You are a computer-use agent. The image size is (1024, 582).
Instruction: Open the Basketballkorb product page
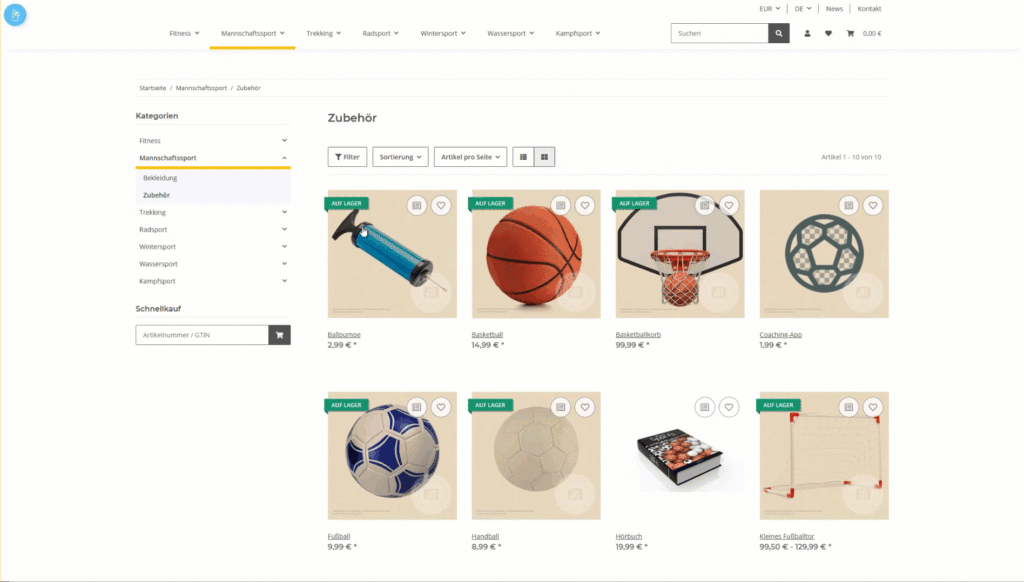click(640, 334)
